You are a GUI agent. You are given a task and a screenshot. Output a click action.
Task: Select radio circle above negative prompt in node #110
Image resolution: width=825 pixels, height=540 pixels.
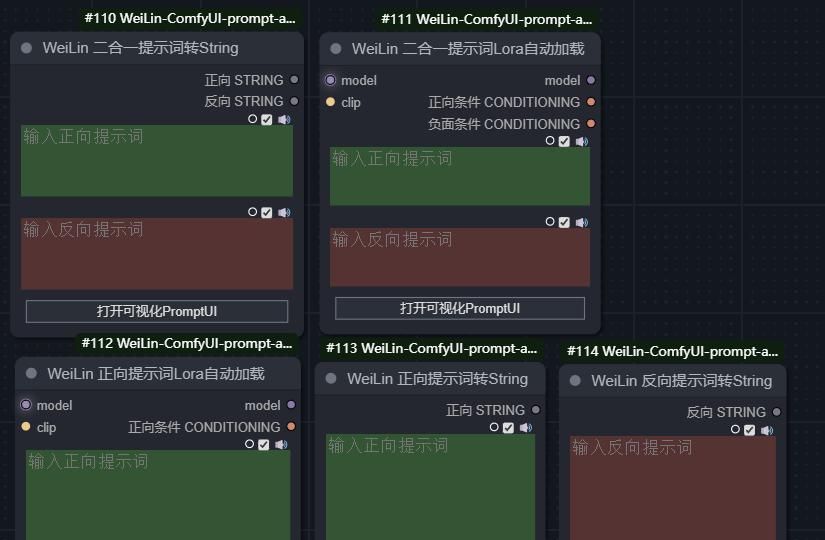click(253, 212)
